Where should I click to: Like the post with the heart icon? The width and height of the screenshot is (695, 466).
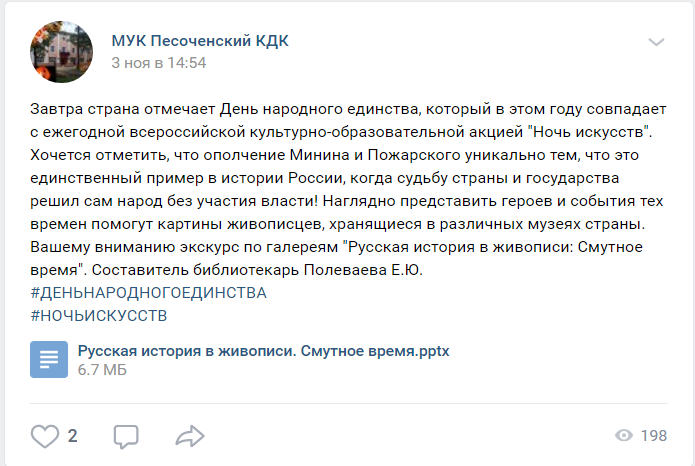[45, 436]
